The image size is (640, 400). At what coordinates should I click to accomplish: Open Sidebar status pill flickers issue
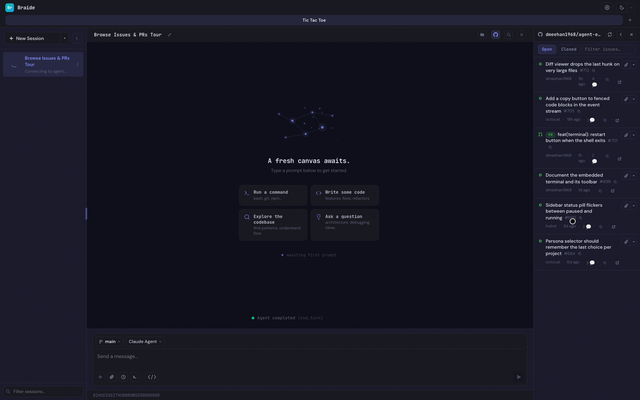click(574, 211)
